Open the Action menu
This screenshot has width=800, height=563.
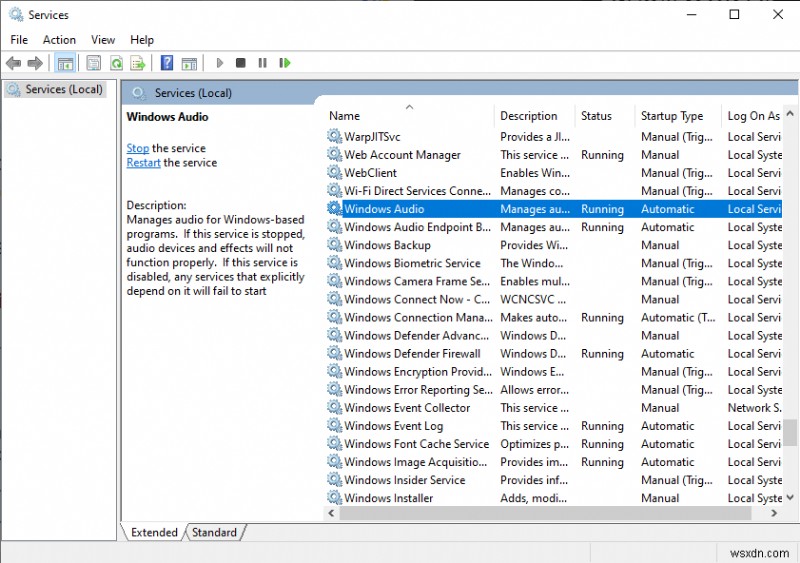tap(59, 40)
